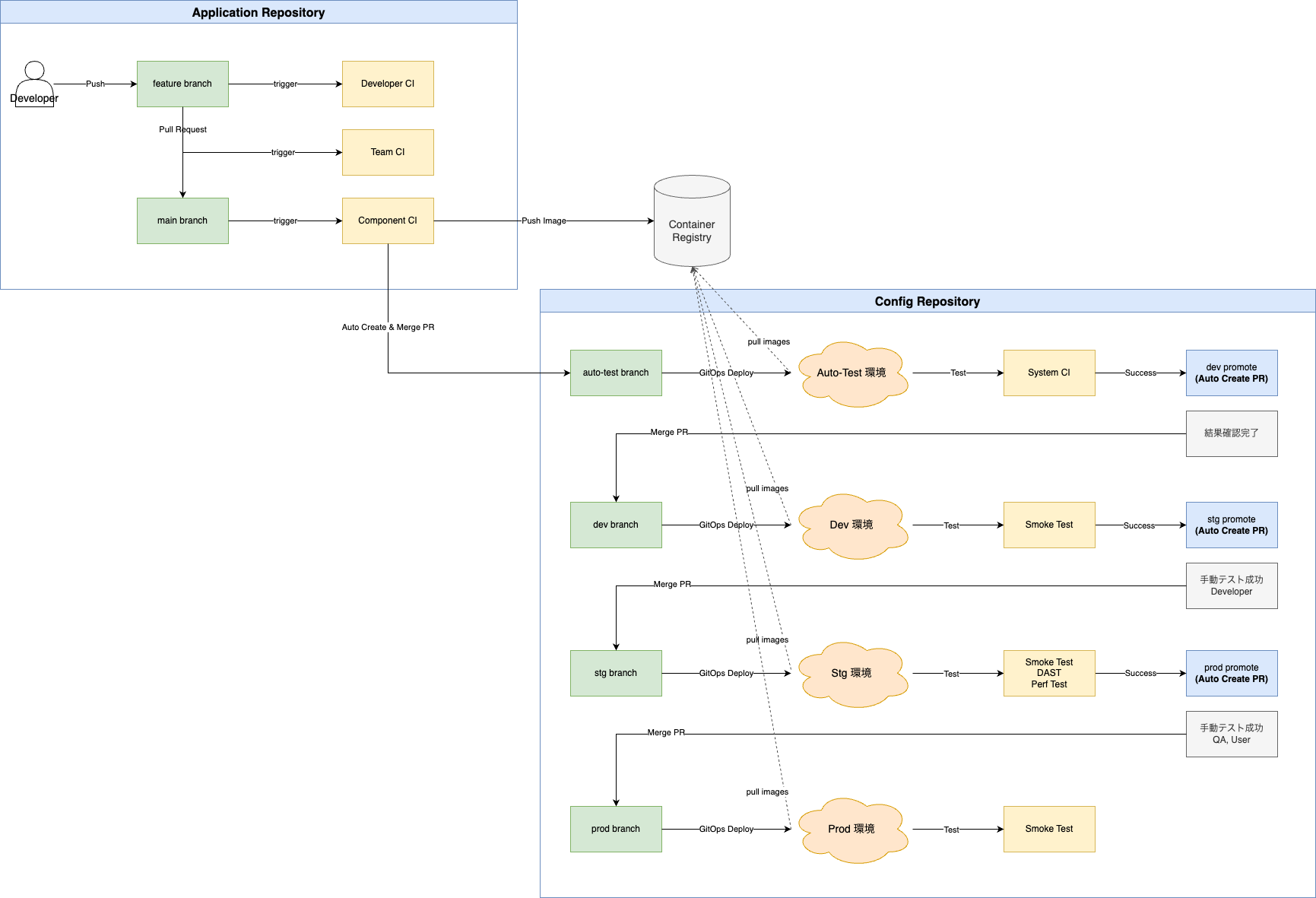The height and width of the screenshot is (898, 1316).
Task: Click GitOps Deploy label after prod branch
Action: pos(726,829)
